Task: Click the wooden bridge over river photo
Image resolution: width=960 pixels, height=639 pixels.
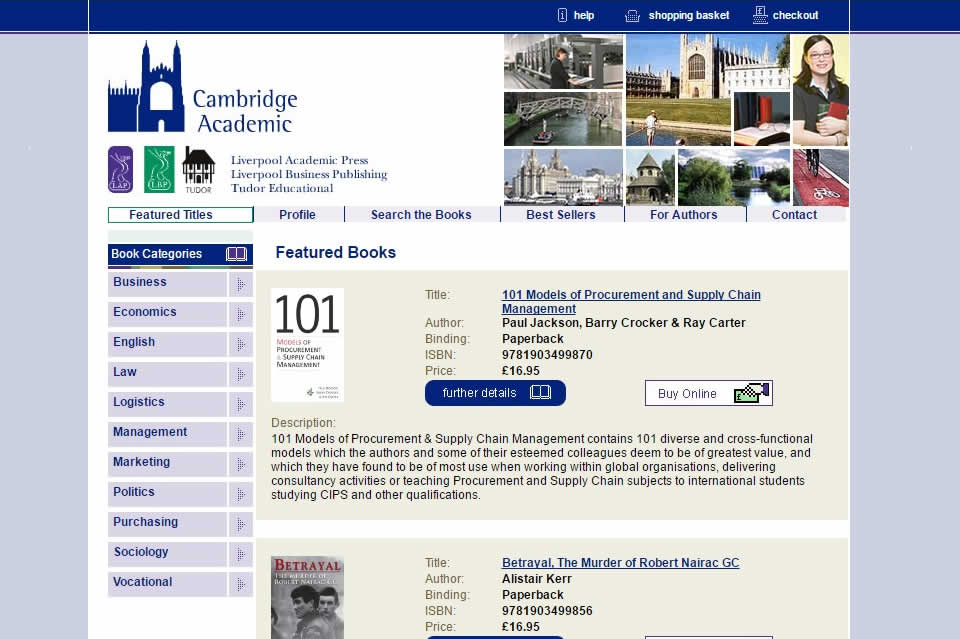Action: coord(563,119)
